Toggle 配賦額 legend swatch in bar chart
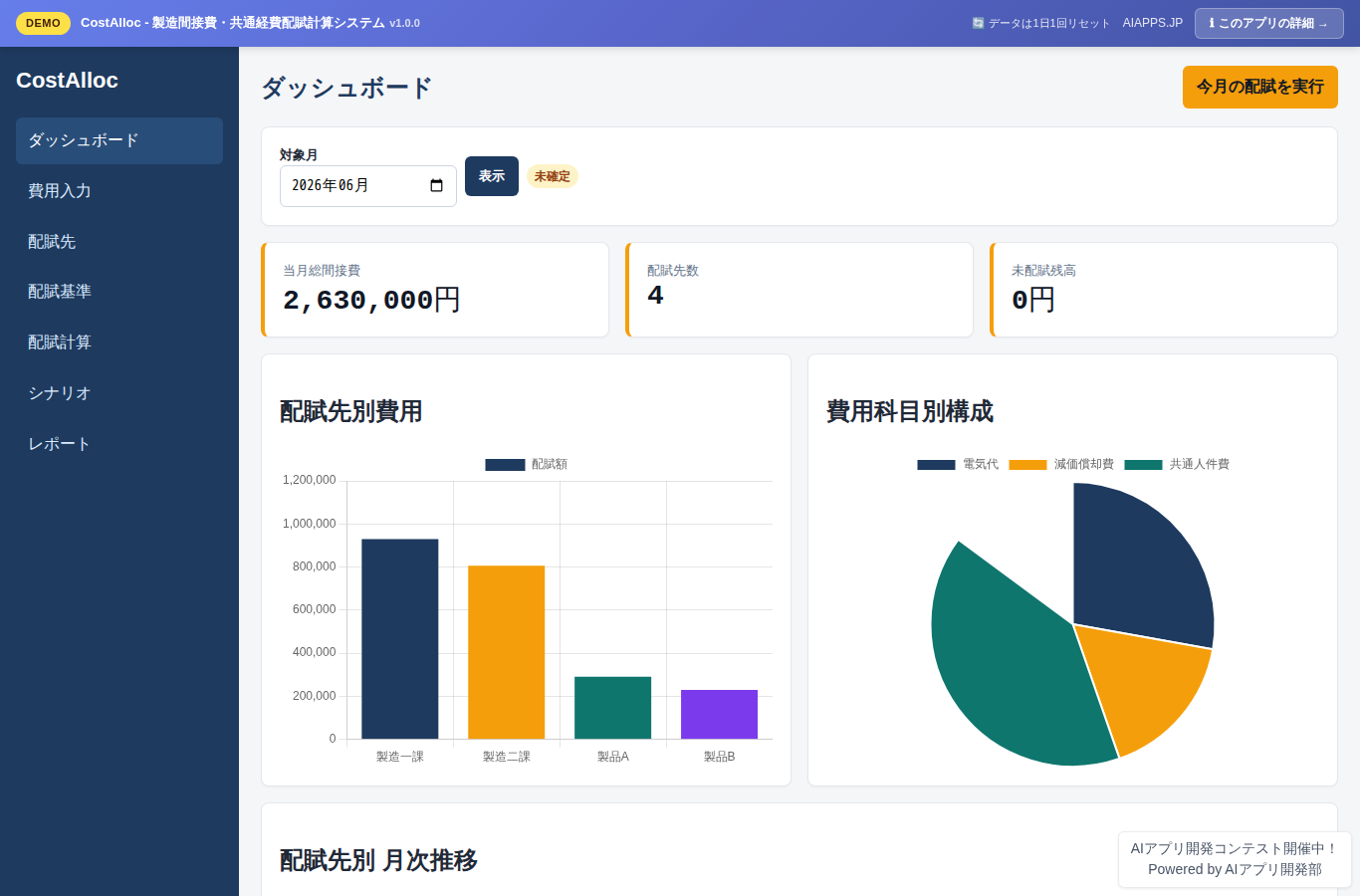The height and width of the screenshot is (896, 1360). pyautogui.click(x=505, y=465)
